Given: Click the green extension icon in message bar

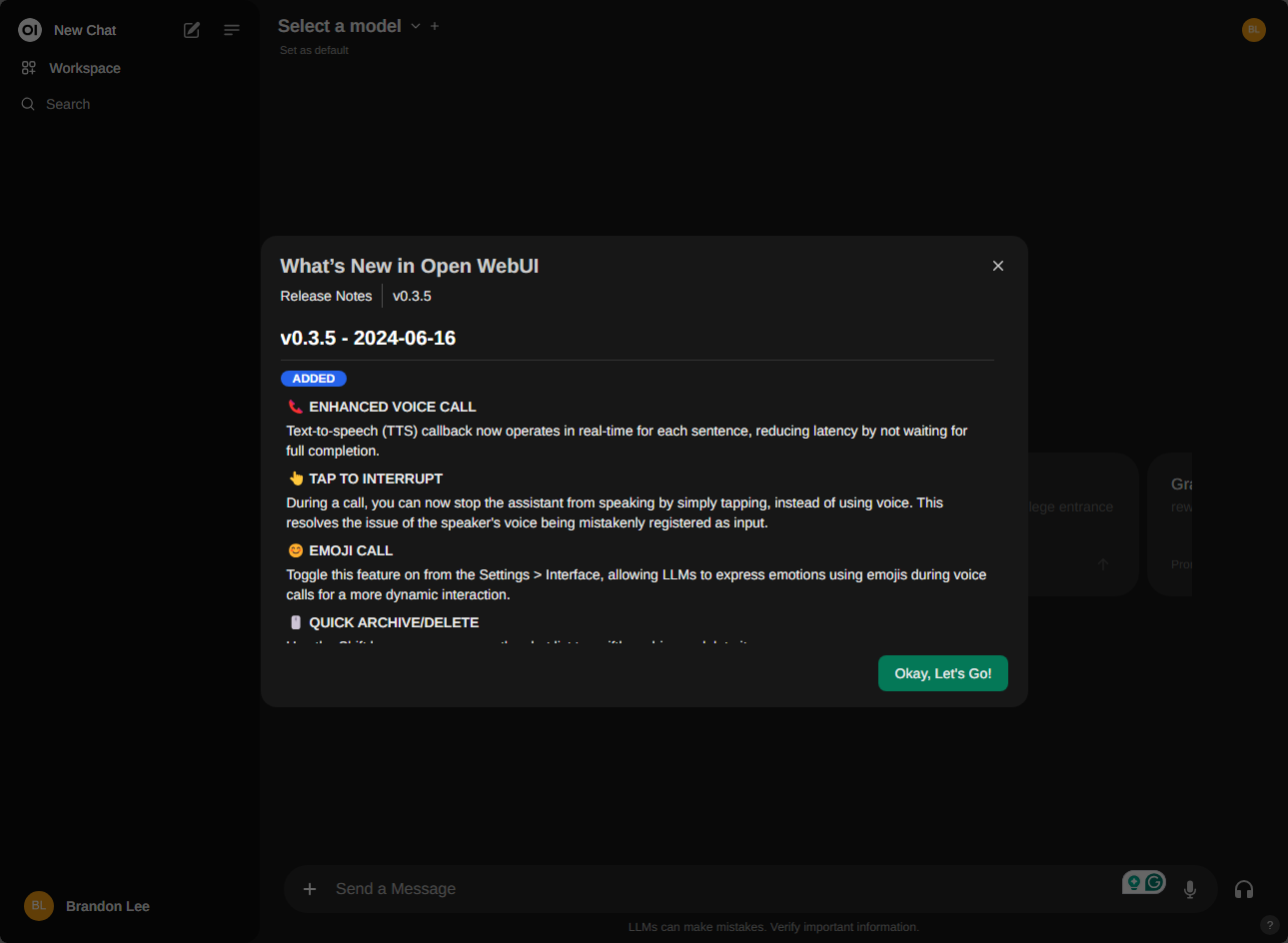Looking at the screenshot, I should pyautogui.click(x=1134, y=882).
